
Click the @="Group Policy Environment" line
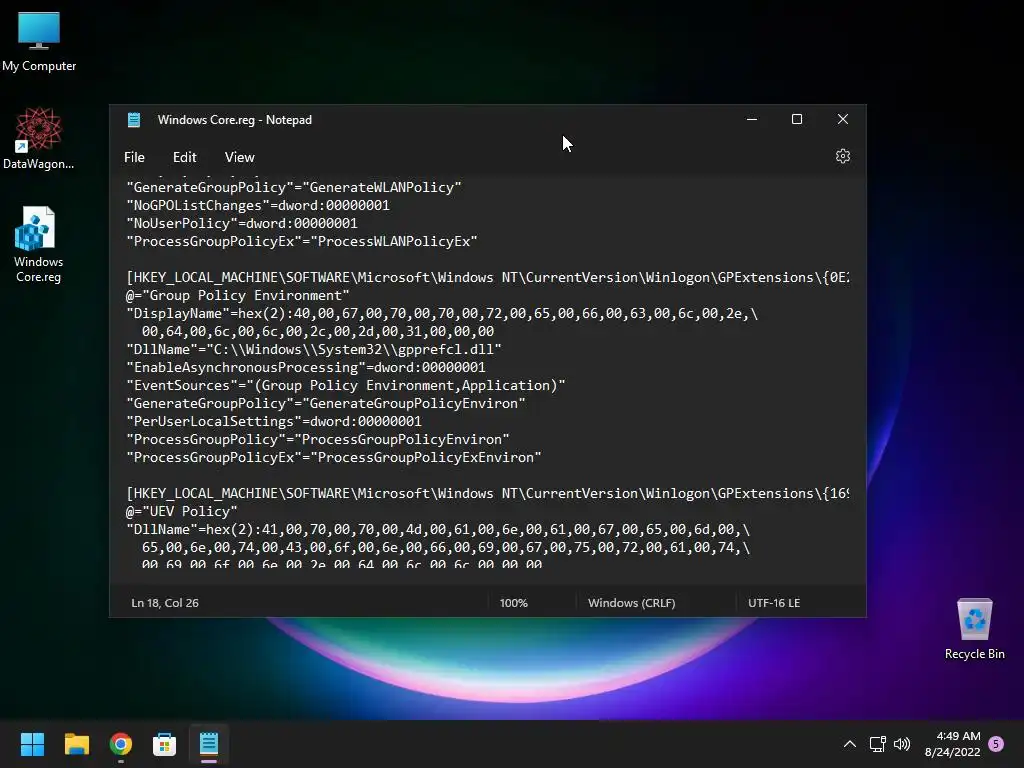238,295
